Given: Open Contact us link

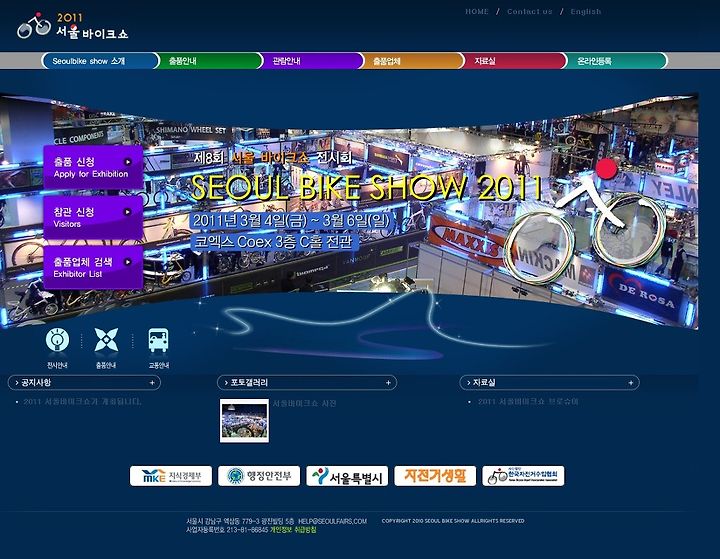Looking at the screenshot, I should [529, 11].
